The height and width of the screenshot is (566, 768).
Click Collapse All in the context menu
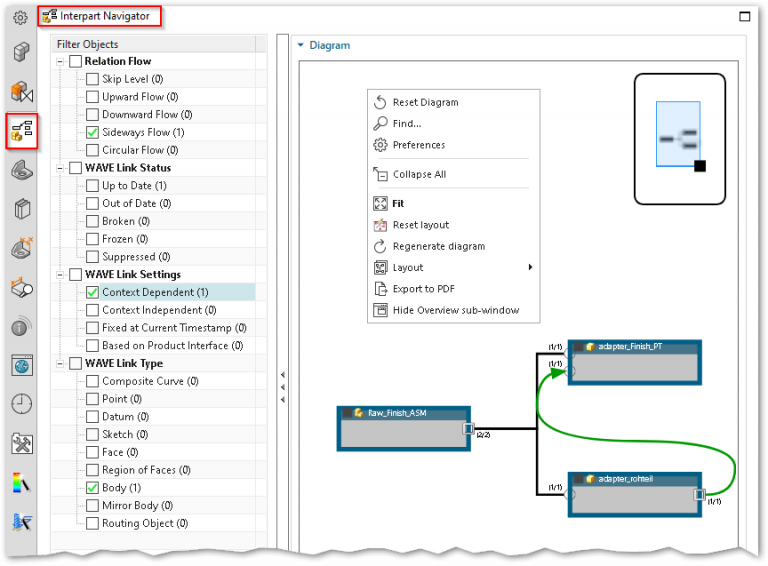click(419, 174)
